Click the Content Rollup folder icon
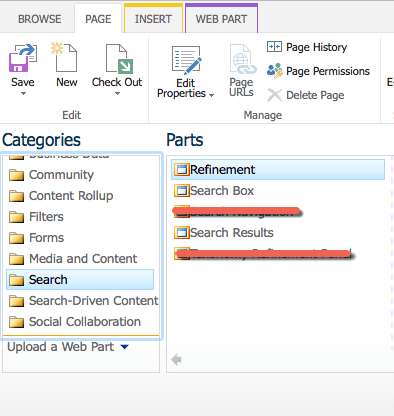Screen dimensions: 394x416 pyautogui.click(x=16, y=196)
